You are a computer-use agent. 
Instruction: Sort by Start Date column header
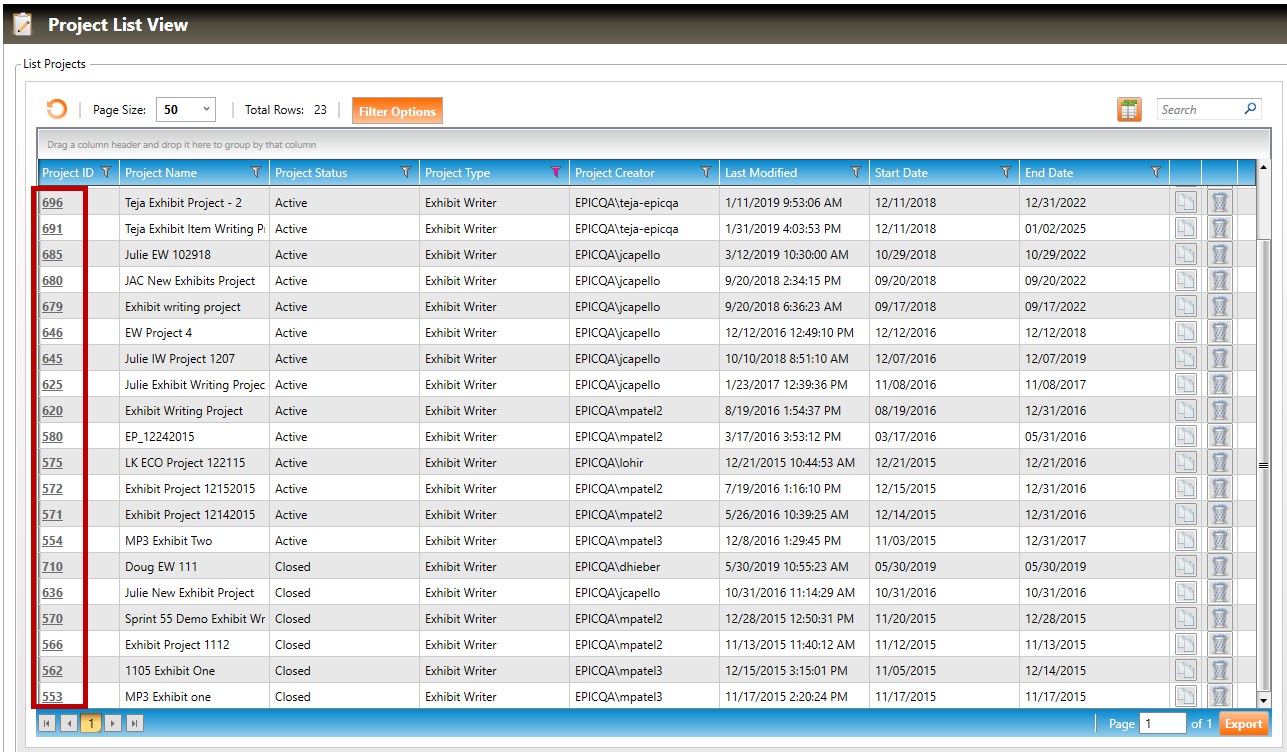coord(901,173)
